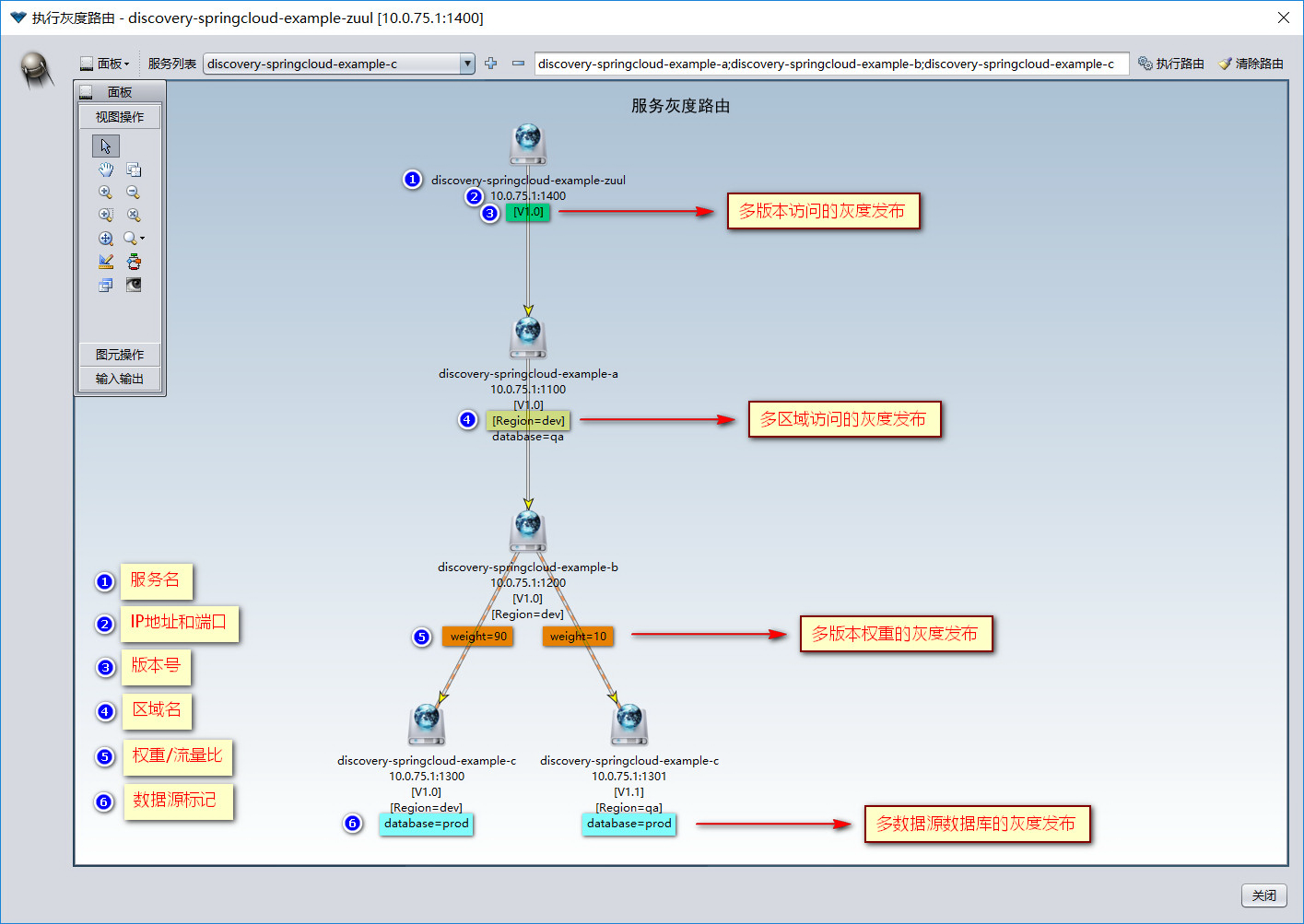Click the fit-to-view crosshair icon

tap(106, 238)
